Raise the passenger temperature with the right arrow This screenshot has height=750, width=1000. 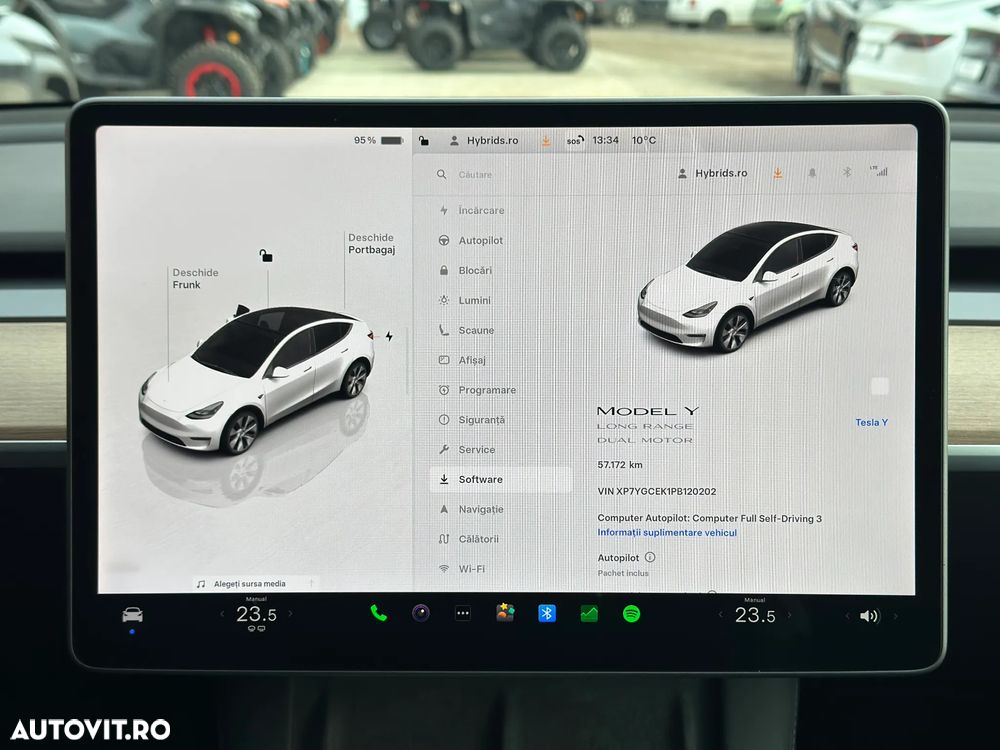(790, 615)
